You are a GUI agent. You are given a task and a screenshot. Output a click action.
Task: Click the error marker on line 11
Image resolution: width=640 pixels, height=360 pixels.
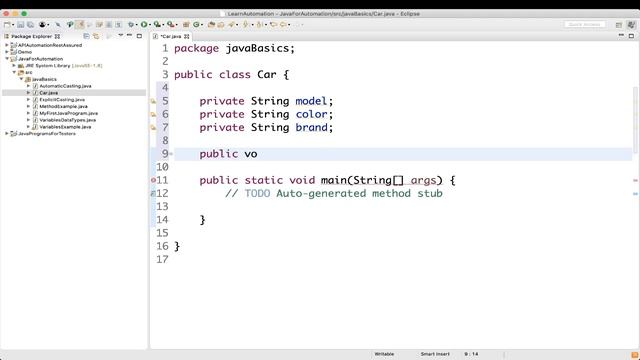point(153,180)
